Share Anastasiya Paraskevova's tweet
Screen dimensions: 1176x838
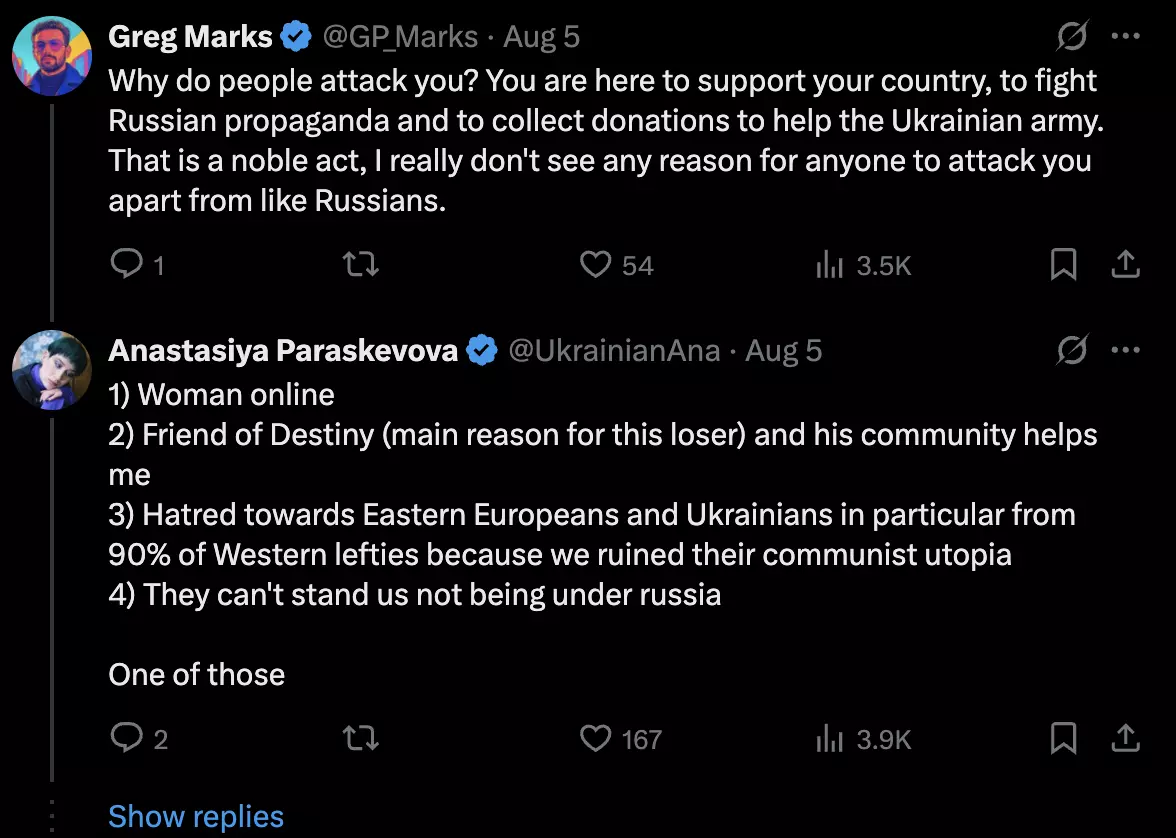[x=1125, y=739]
